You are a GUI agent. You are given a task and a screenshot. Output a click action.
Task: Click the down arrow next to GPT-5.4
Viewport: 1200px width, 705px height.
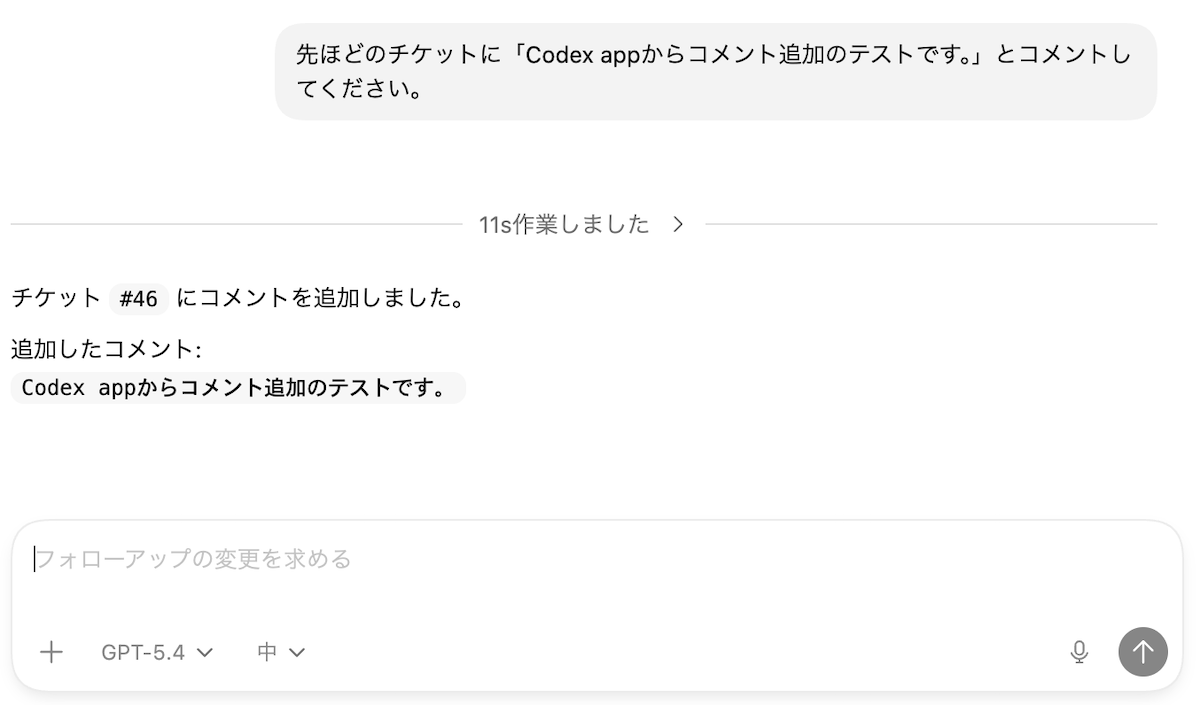pos(205,653)
